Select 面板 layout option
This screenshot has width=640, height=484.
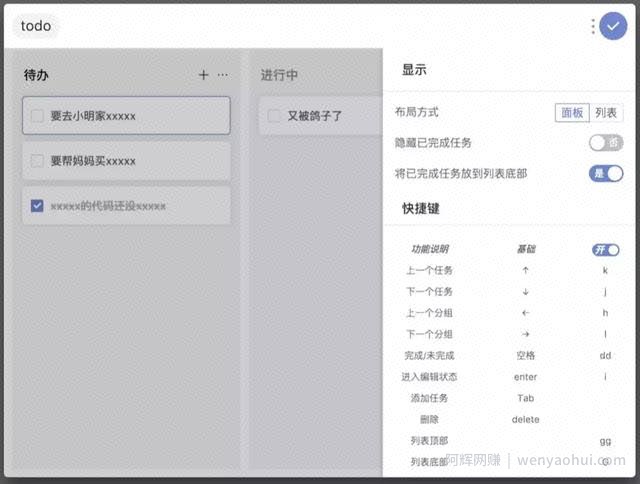[x=572, y=113]
